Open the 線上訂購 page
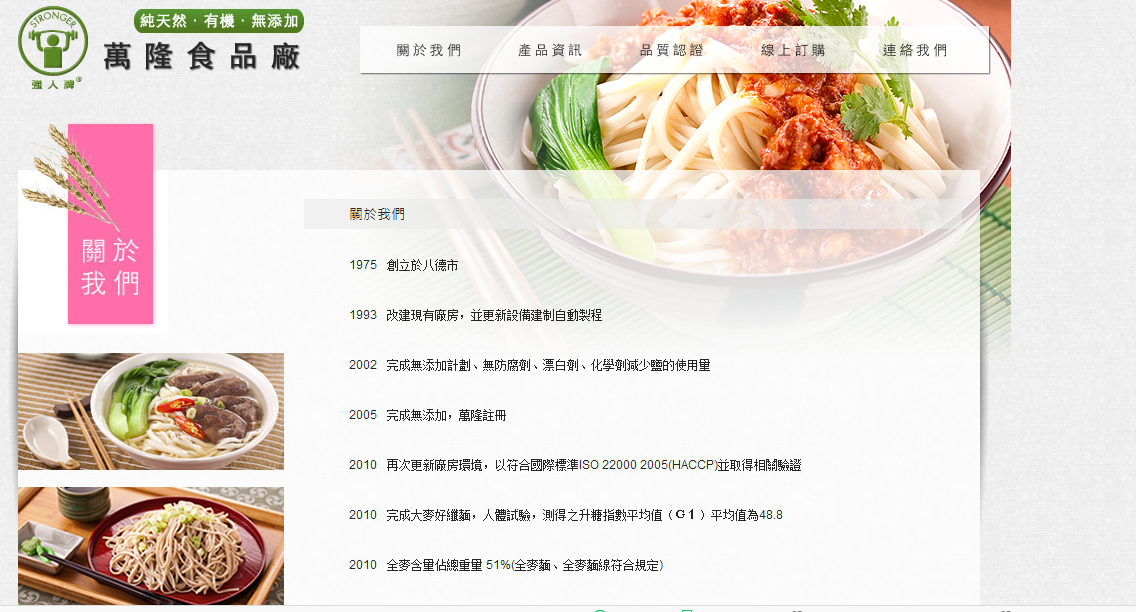The width and height of the screenshot is (1136, 612). 793,50
